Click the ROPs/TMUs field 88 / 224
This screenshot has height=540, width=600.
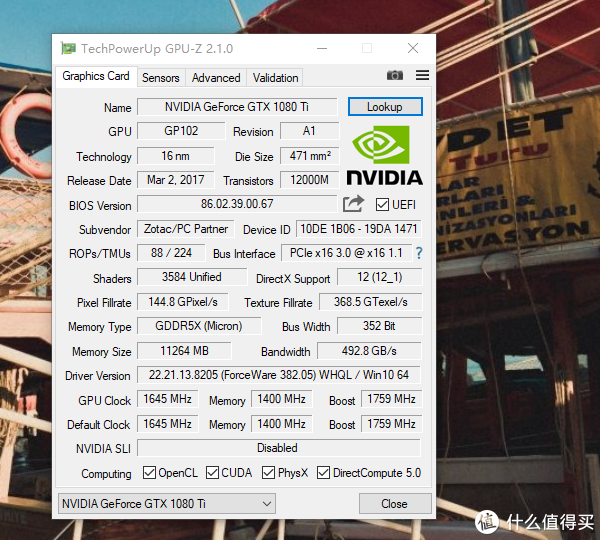(x=171, y=253)
